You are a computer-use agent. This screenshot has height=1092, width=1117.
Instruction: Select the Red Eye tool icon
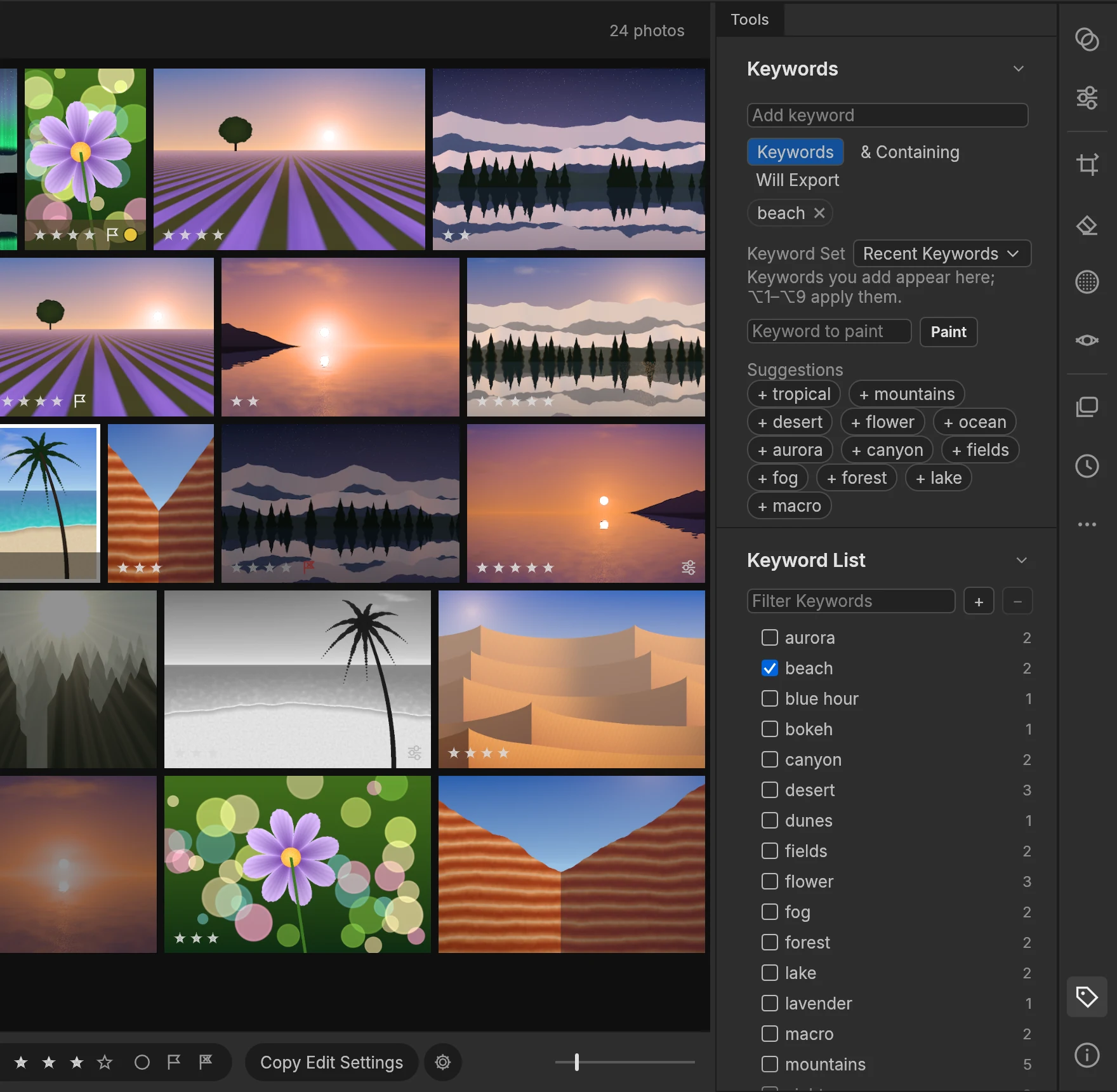click(1087, 340)
